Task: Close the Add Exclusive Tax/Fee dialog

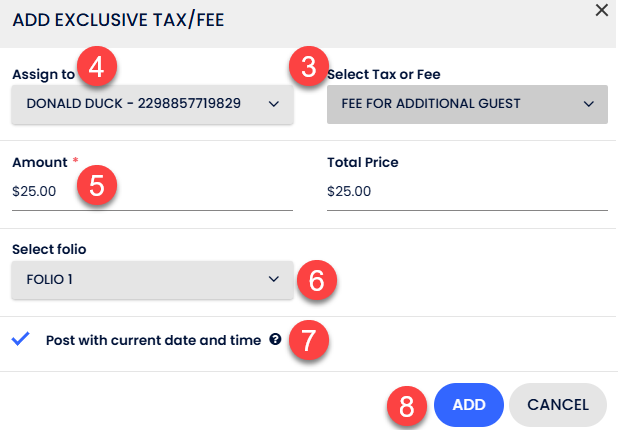Action: tap(601, 10)
